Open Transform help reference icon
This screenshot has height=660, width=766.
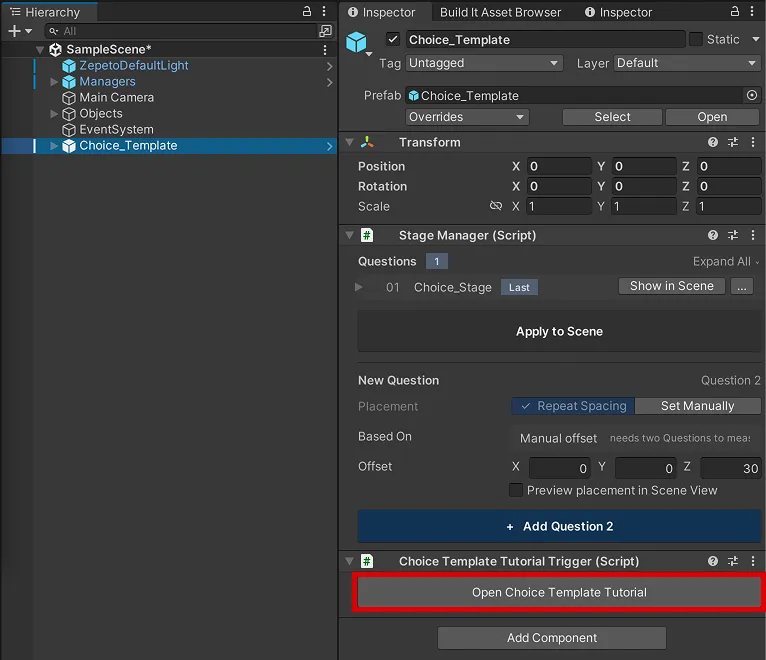713,142
